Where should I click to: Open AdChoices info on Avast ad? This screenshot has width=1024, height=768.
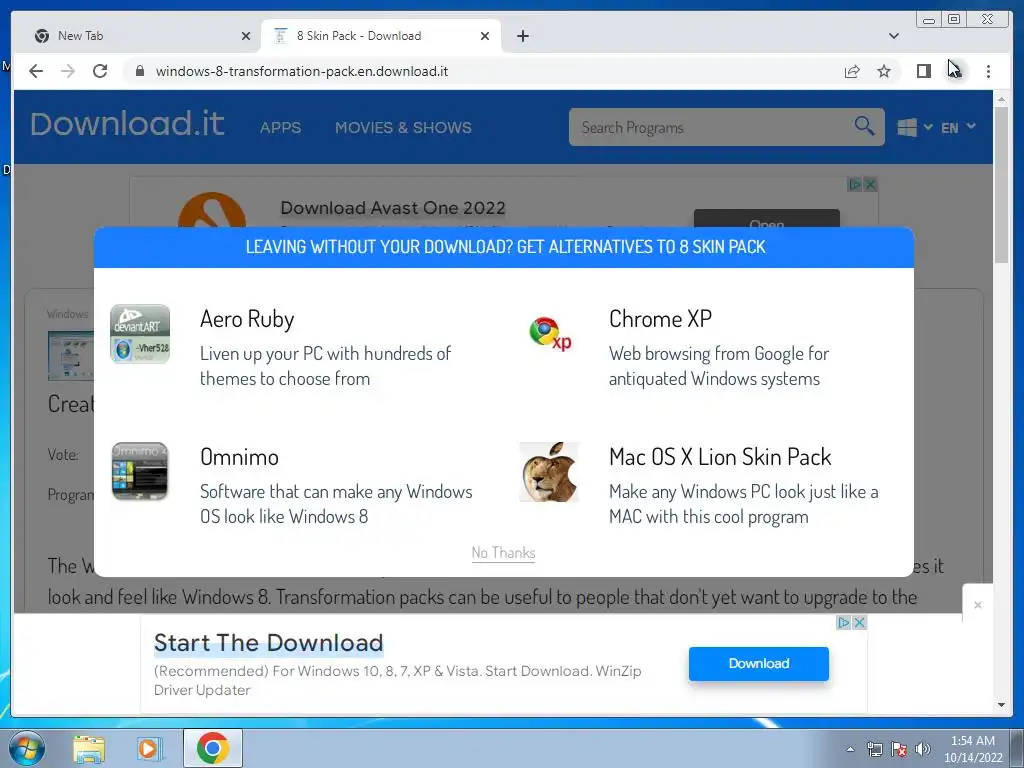point(854,184)
